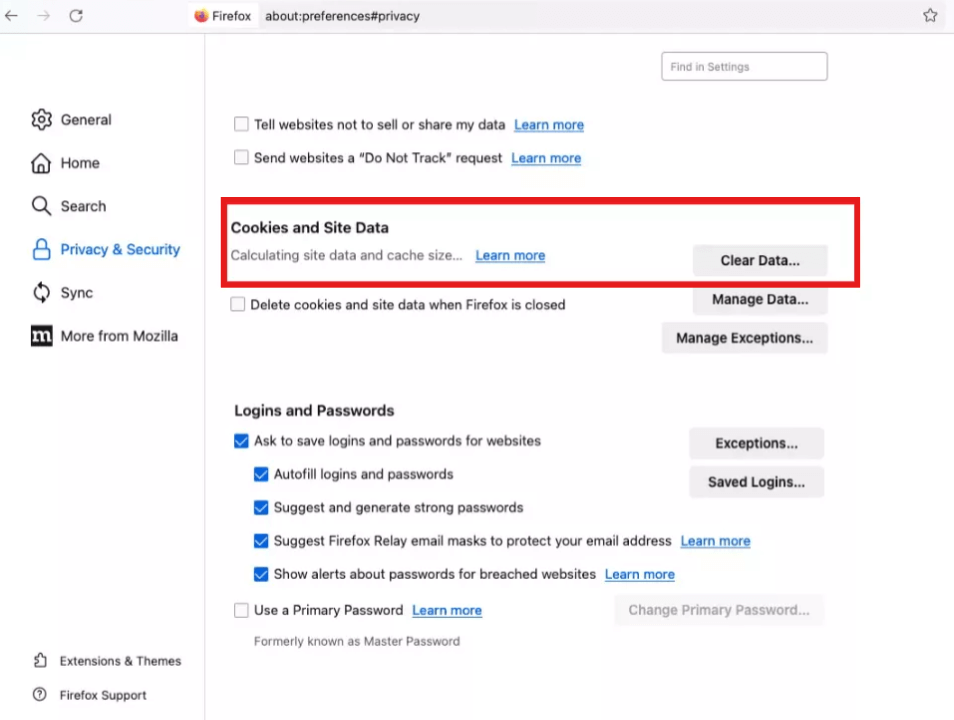Open Learn more for sell or share data
The width and height of the screenshot is (954, 720).
549,125
